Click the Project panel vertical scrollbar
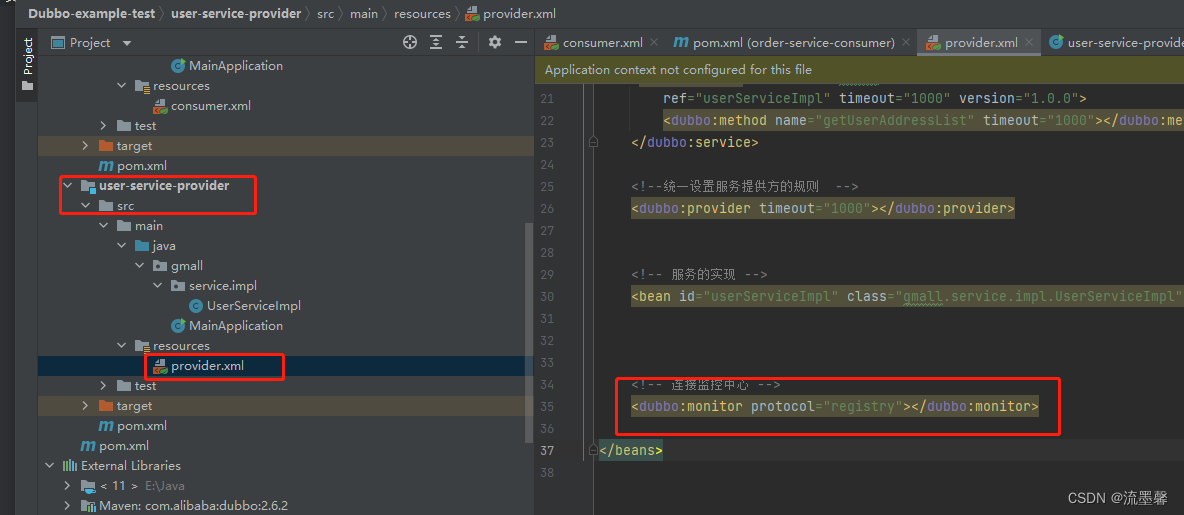This screenshot has width=1184, height=515. pyautogui.click(x=530, y=332)
